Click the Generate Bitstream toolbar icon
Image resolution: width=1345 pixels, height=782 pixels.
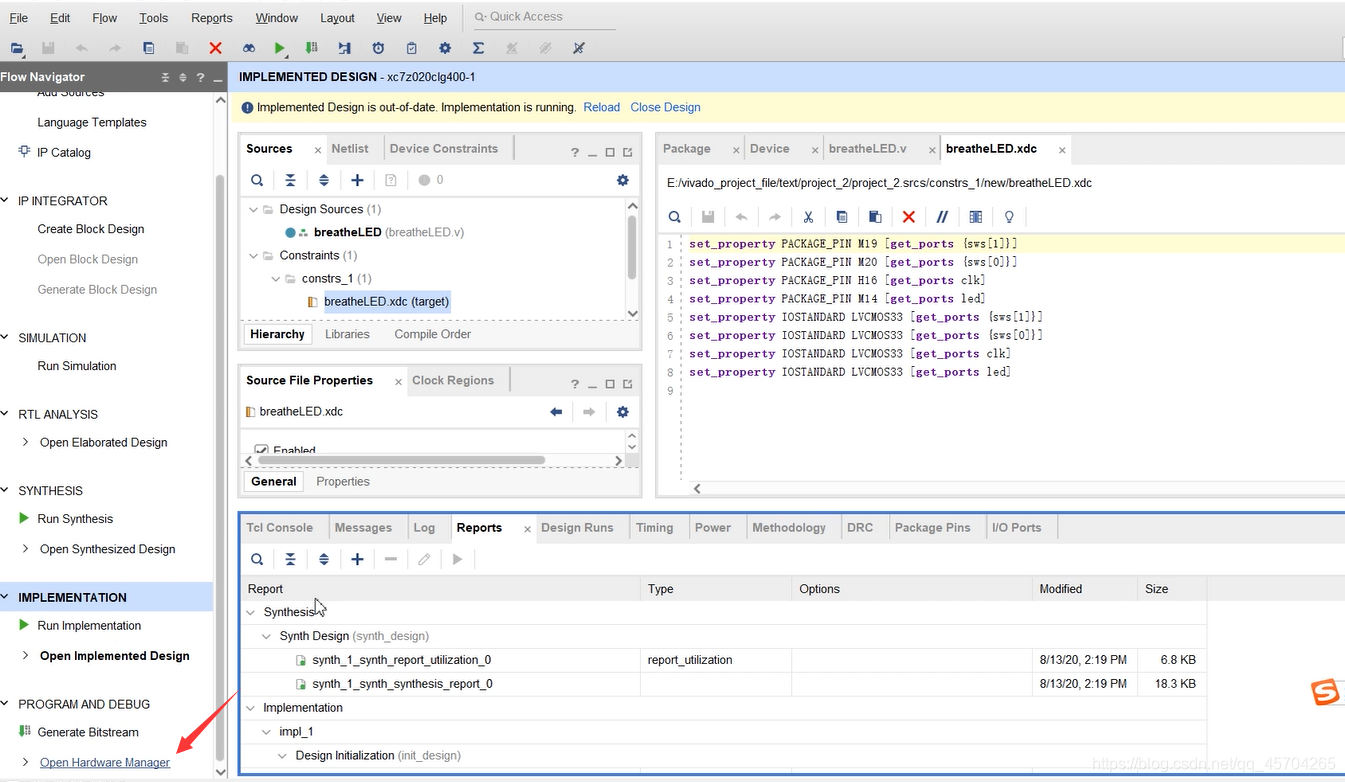312,48
